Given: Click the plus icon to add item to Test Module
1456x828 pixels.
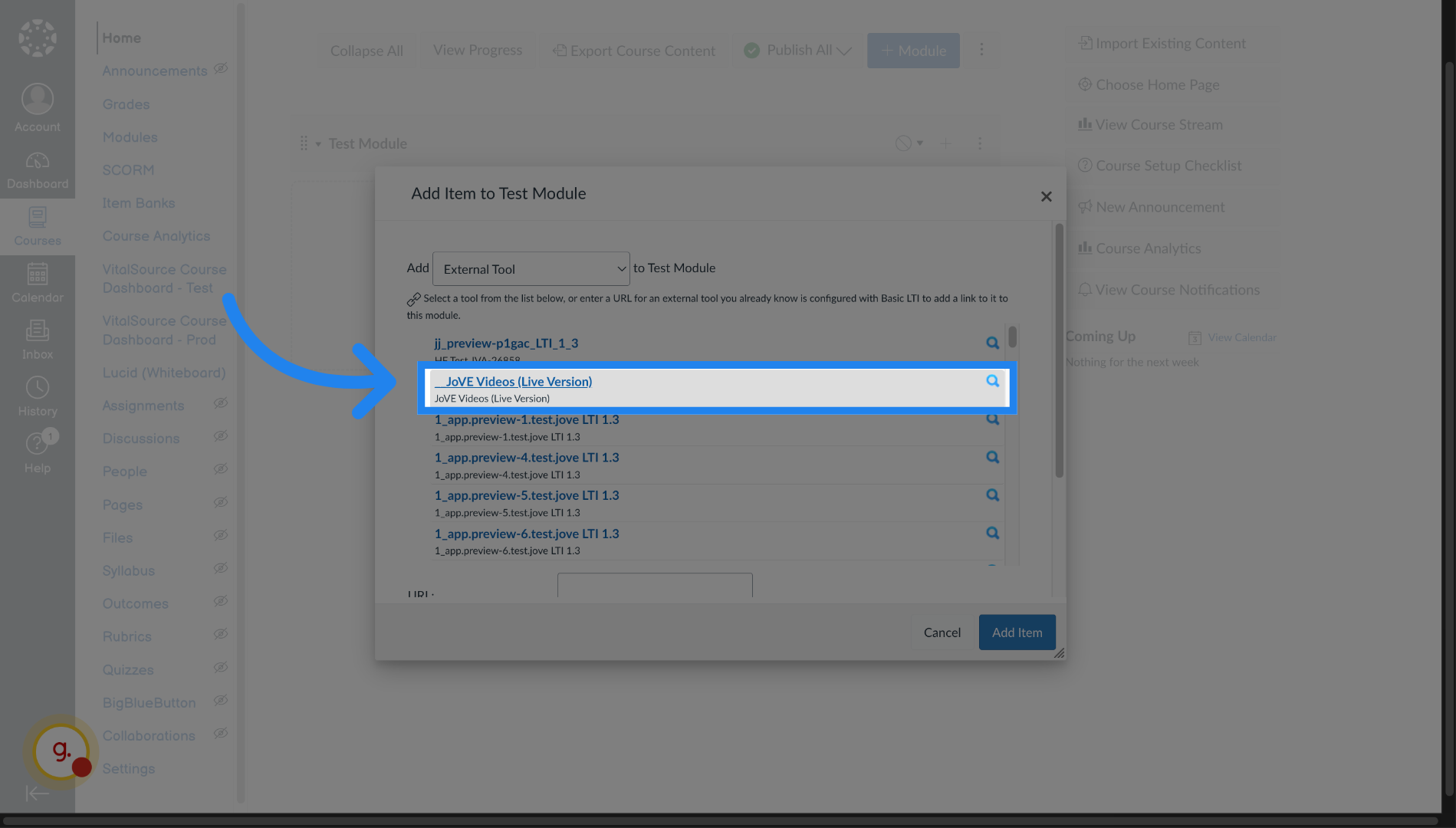Looking at the screenshot, I should pos(945,143).
